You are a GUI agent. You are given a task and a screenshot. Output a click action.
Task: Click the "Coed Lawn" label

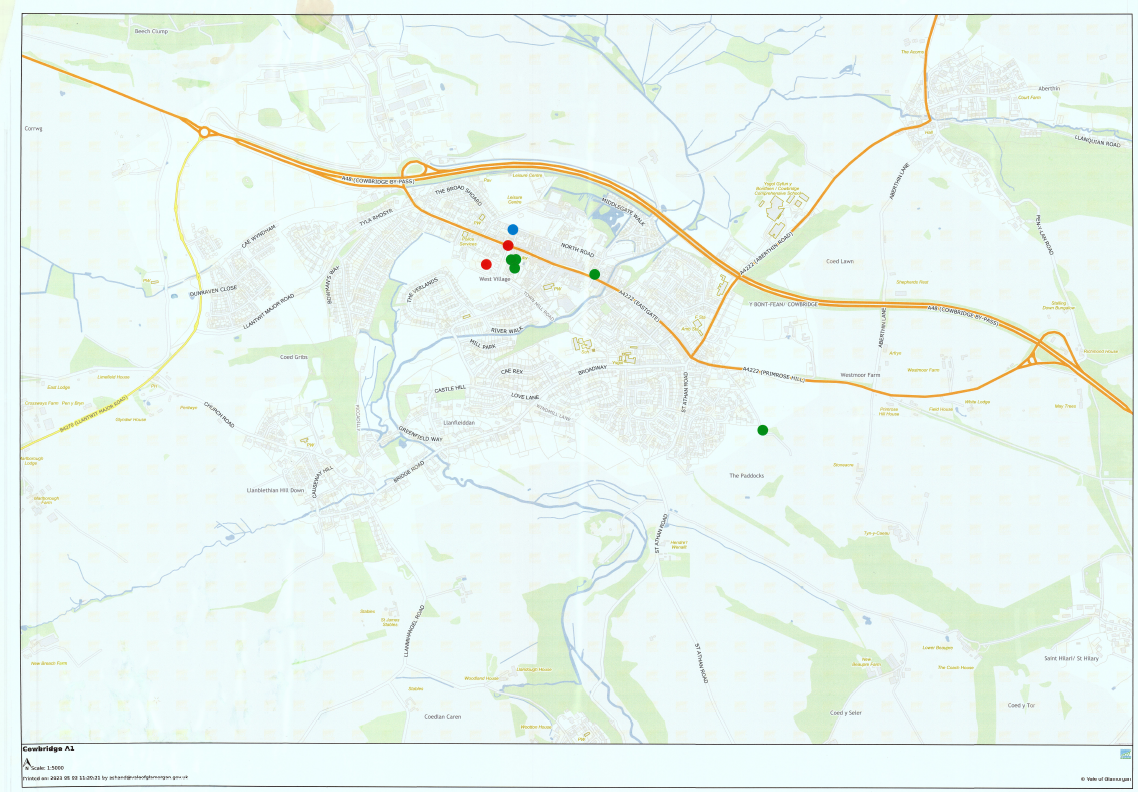[x=840, y=261]
